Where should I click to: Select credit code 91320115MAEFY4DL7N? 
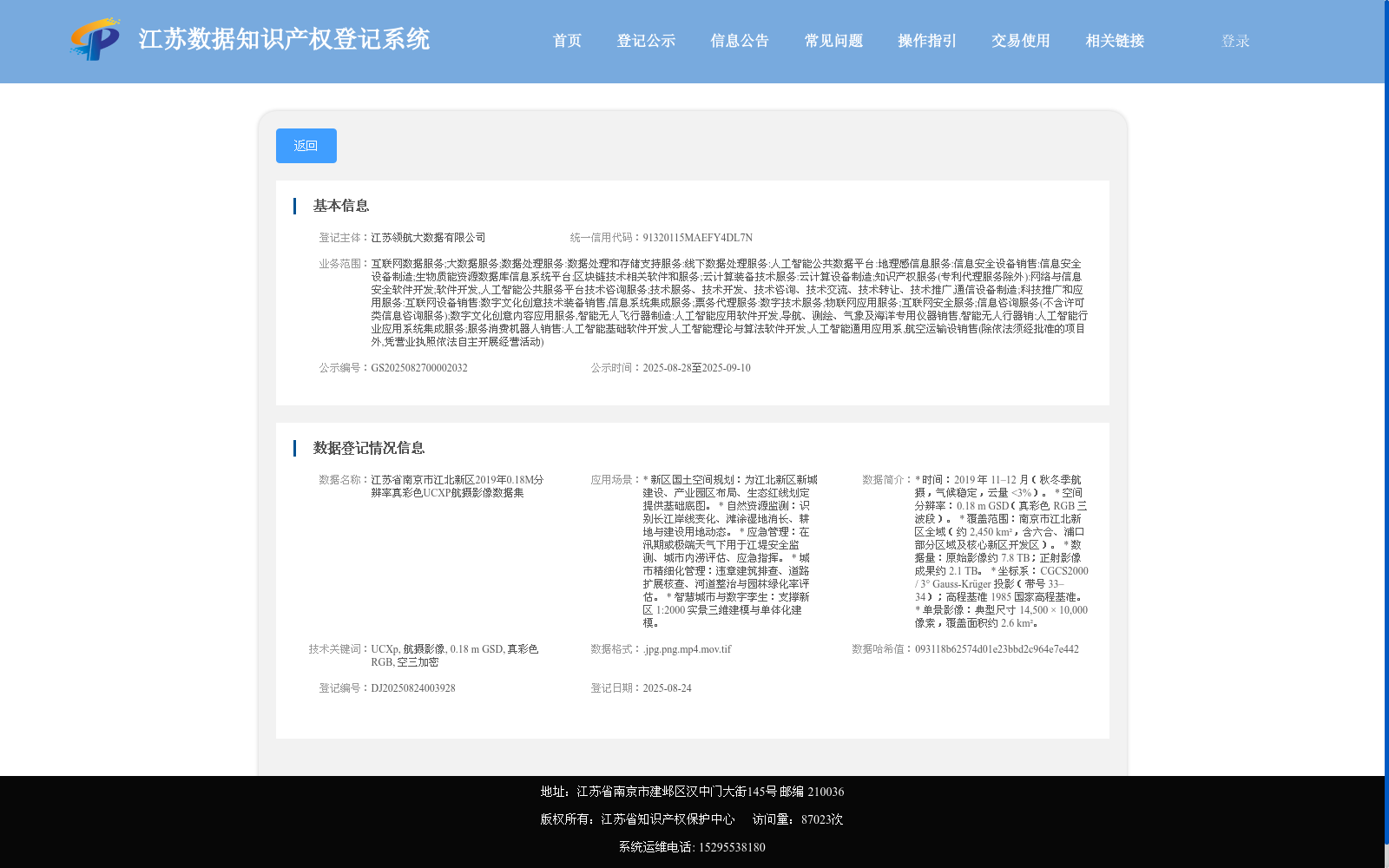tap(697, 238)
